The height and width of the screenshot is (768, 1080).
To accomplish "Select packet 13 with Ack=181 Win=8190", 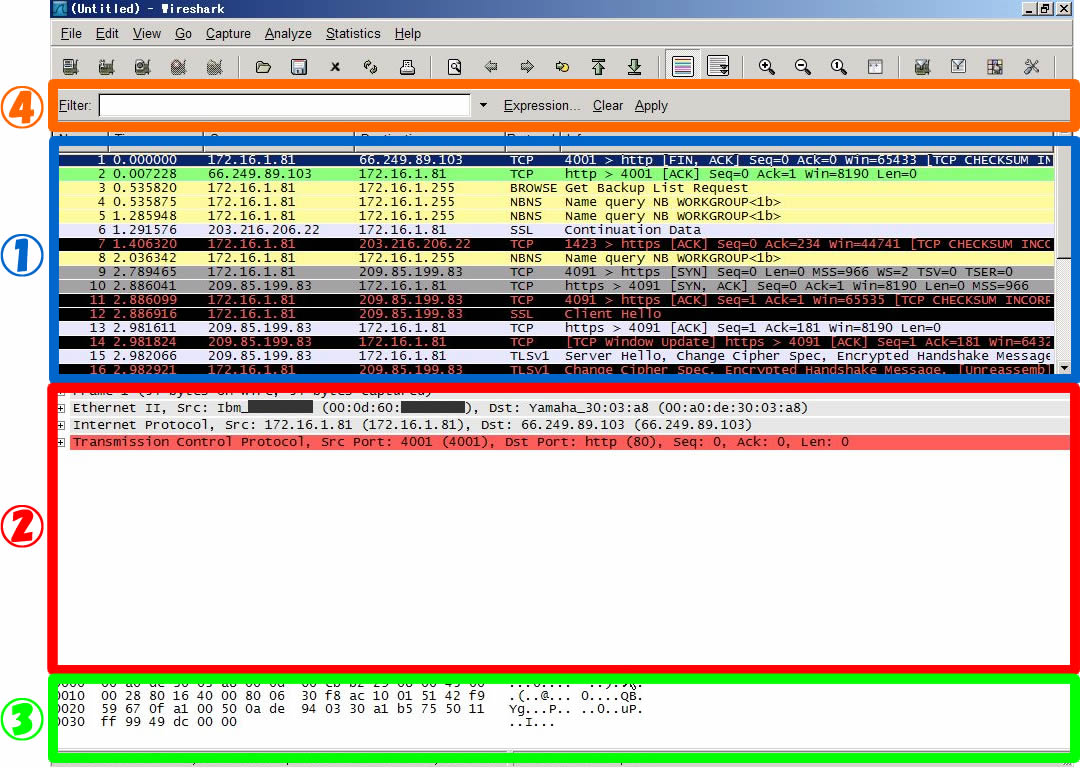I will coord(556,328).
